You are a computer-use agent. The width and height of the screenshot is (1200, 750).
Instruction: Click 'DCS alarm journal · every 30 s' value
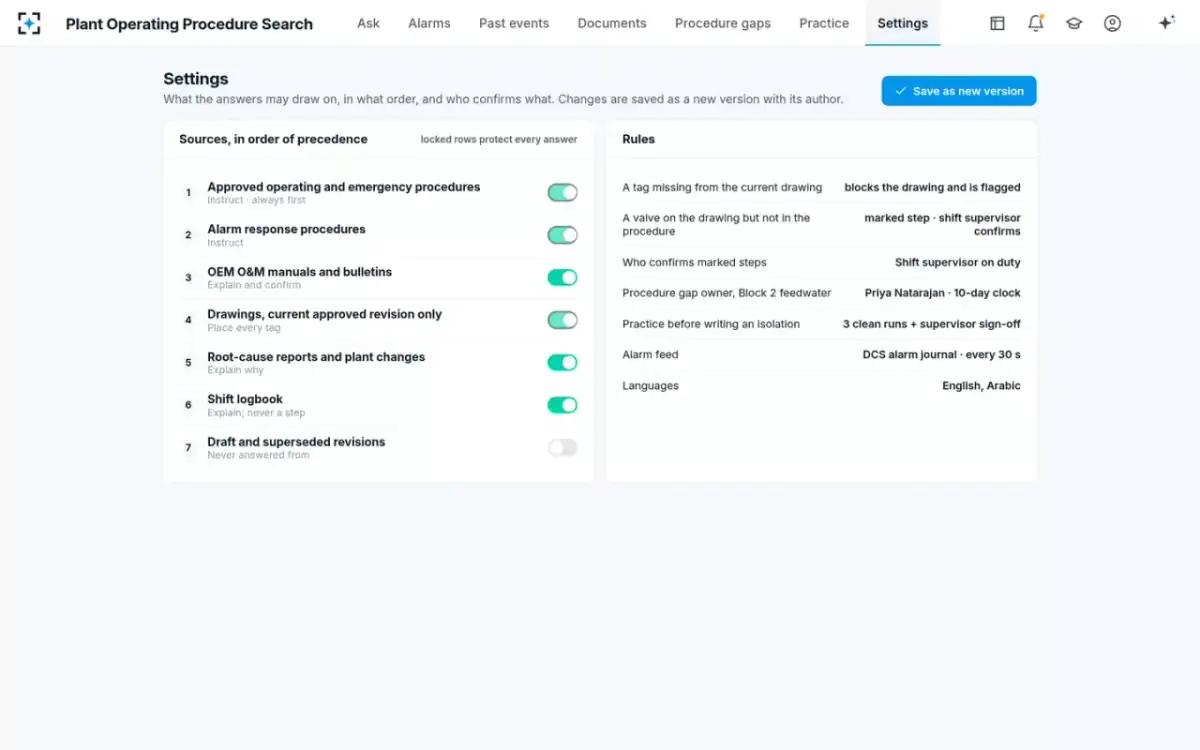pos(942,354)
